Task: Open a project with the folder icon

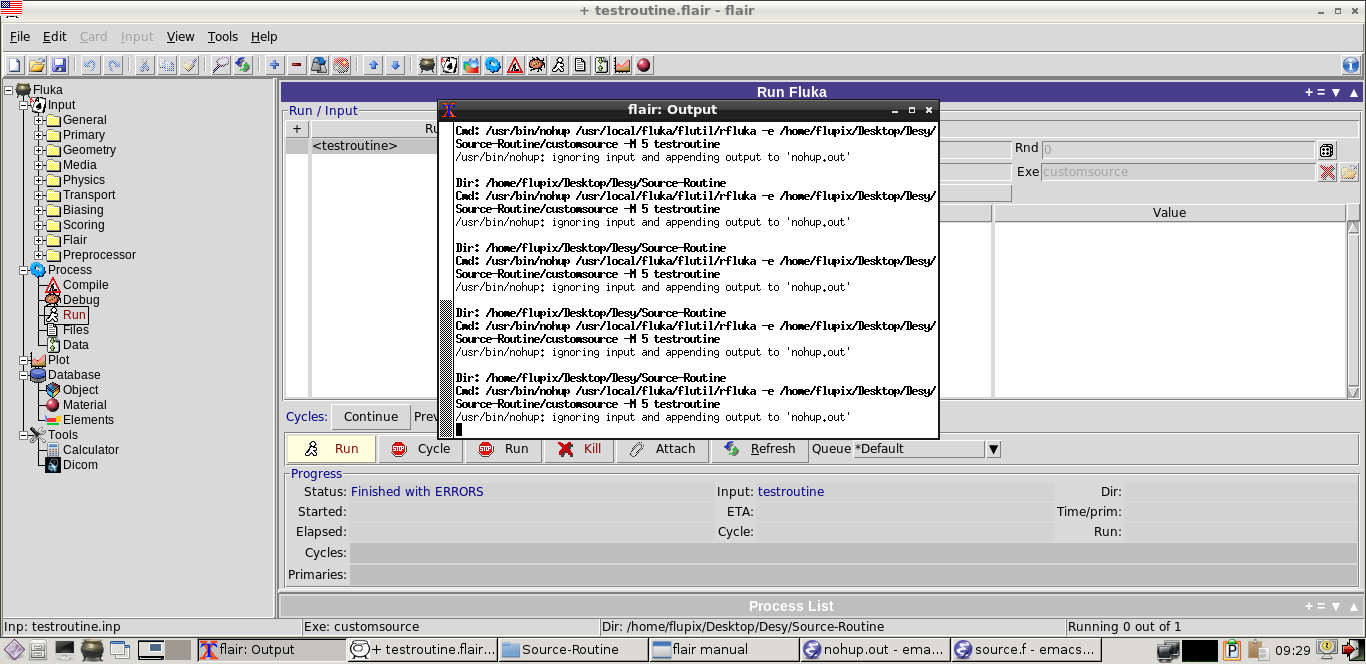Action: [37, 65]
